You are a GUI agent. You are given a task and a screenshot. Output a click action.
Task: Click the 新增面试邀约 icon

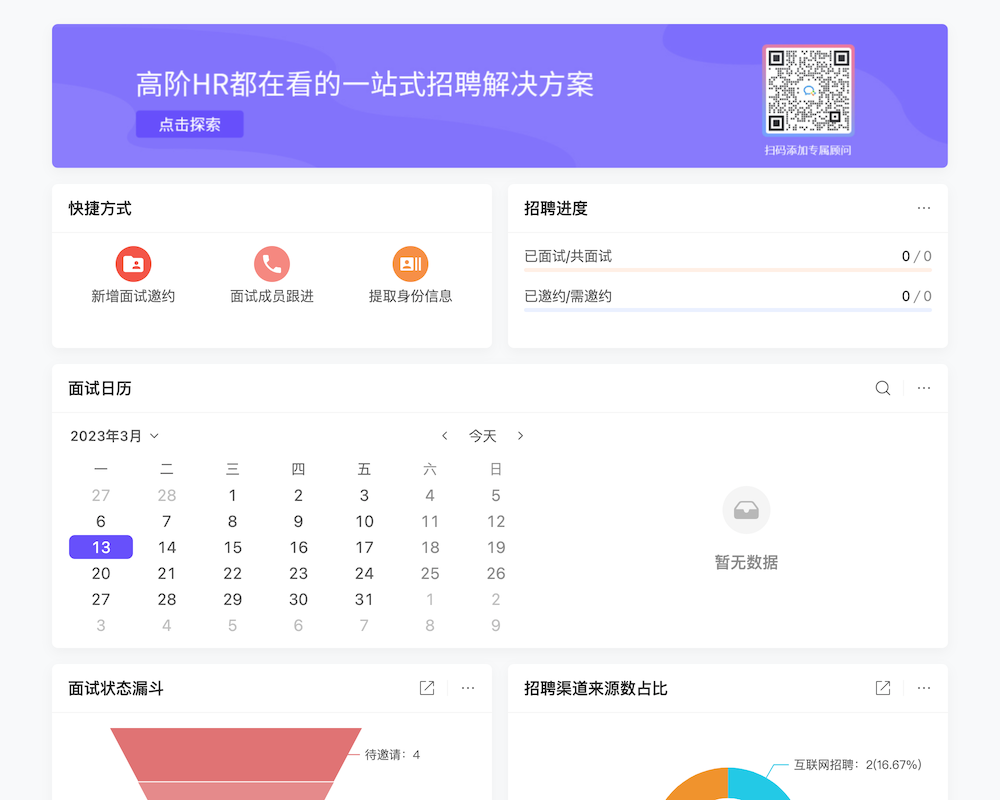(134, 262)
